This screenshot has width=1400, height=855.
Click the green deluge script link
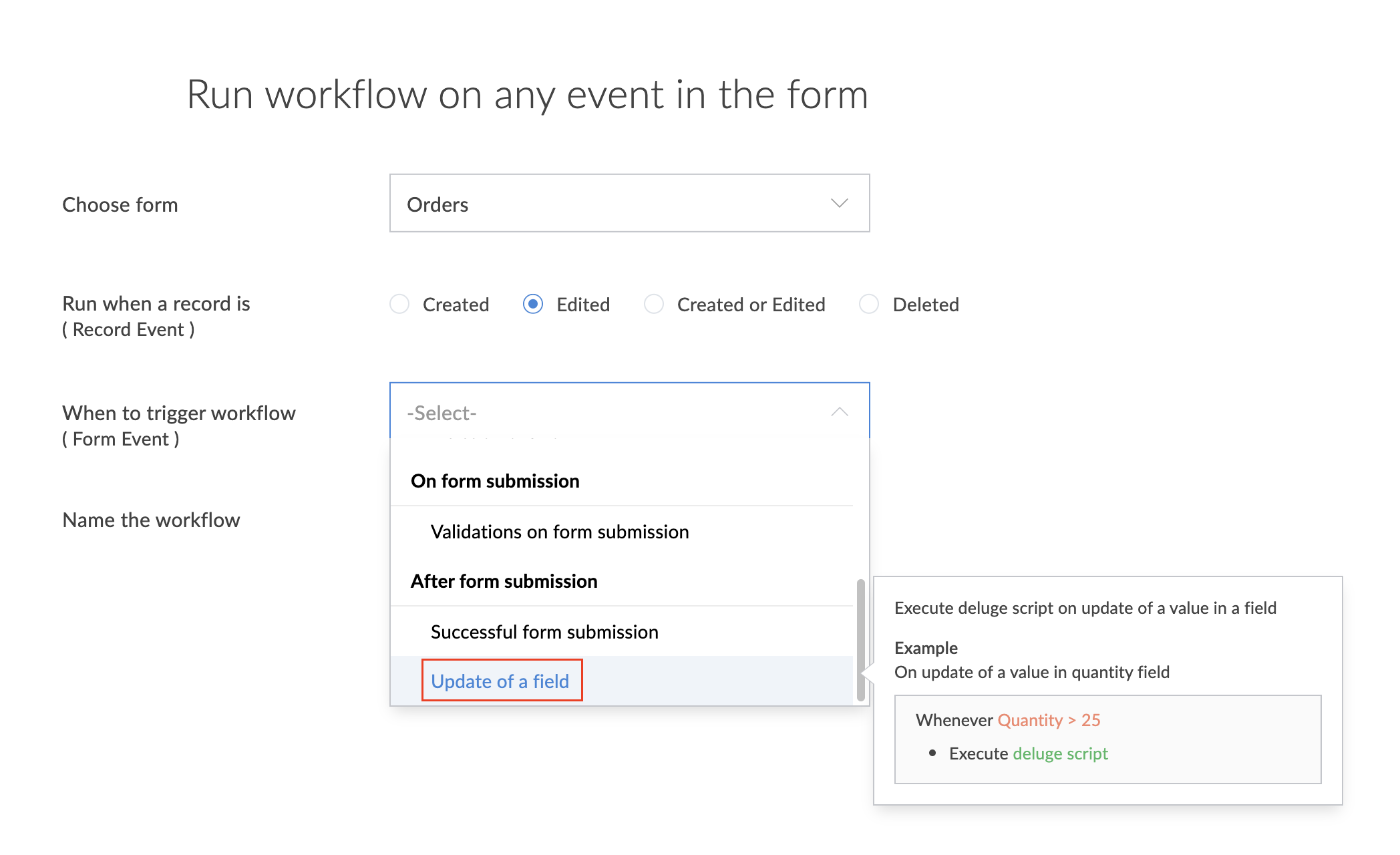pos(1060,753)
